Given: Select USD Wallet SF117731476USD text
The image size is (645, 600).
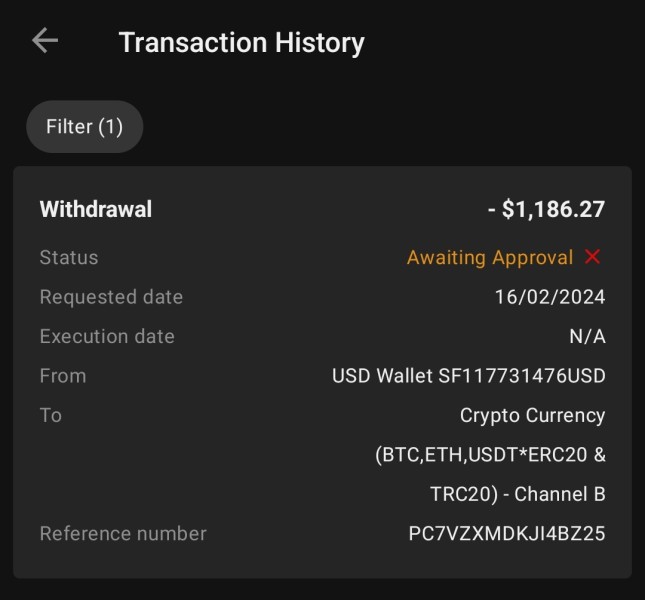Looking at the screenshot, I should tap(469, 376).
